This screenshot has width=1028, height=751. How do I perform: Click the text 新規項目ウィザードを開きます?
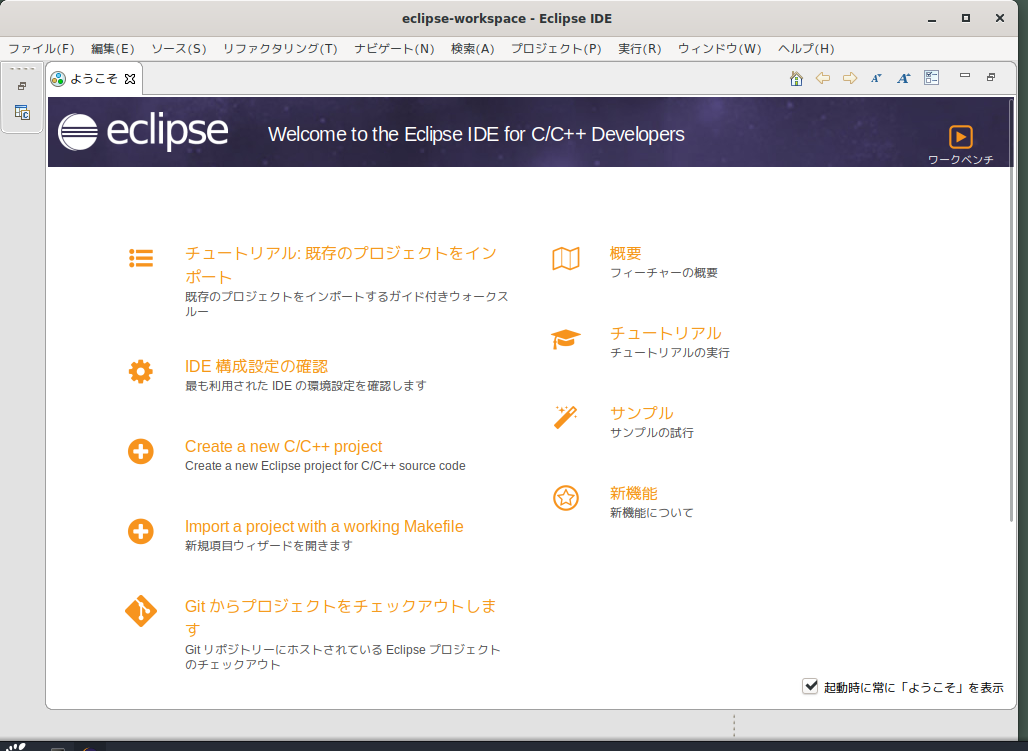(x=269, y=546)
